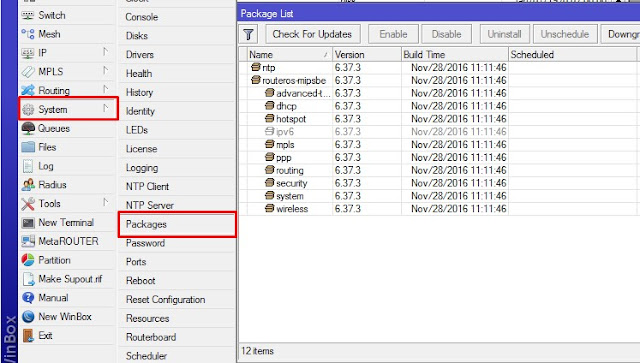Viewport: 640px width, 363px height.
Task: Click the Tools wrench icon
Action: (28, 203)
